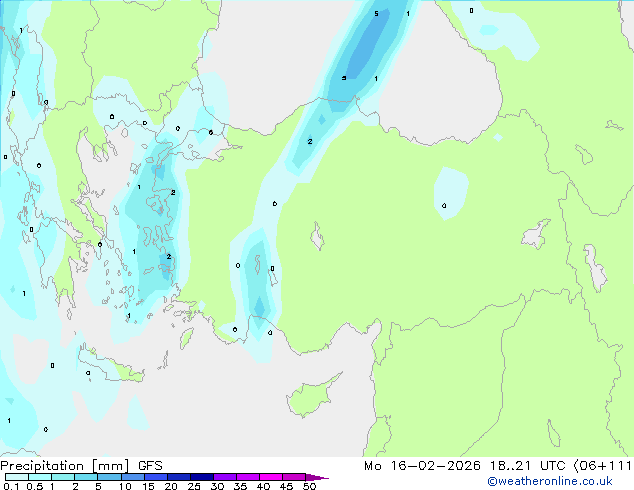Viewport: 634px width, 490px height.
Task: Click the island of Cyprus on map
Action: (311, 396)
